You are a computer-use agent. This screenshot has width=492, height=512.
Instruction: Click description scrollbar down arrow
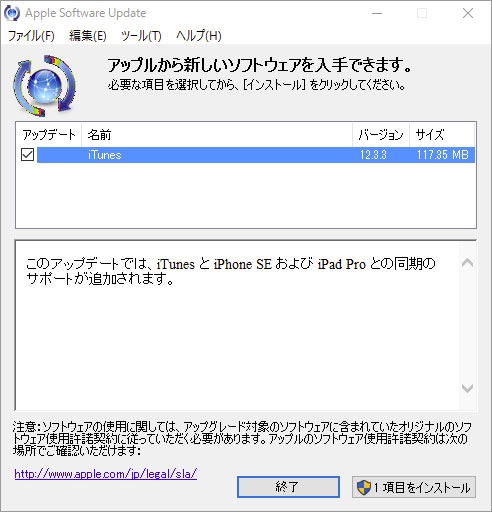467,388
